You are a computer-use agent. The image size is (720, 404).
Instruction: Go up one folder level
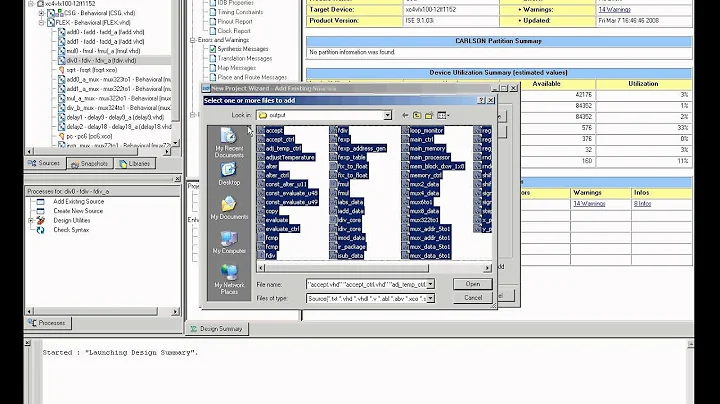(x=416, y=115)
